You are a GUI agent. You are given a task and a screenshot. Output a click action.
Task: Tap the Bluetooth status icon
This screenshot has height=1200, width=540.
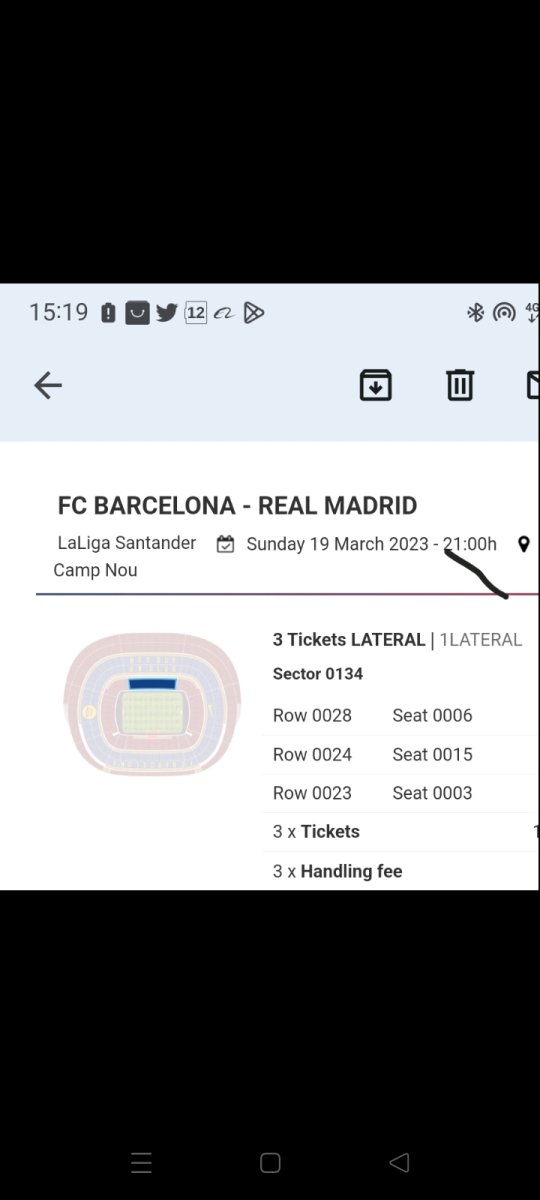[476, 313]
